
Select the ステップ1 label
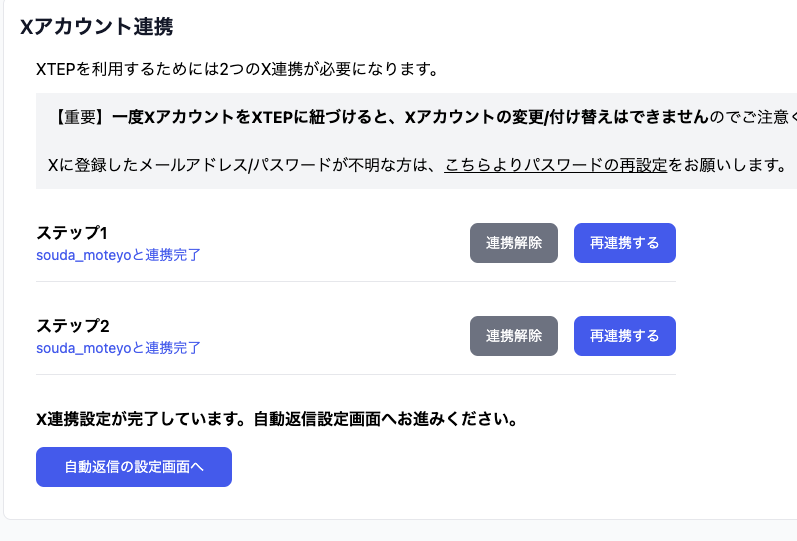coord(72,233)
